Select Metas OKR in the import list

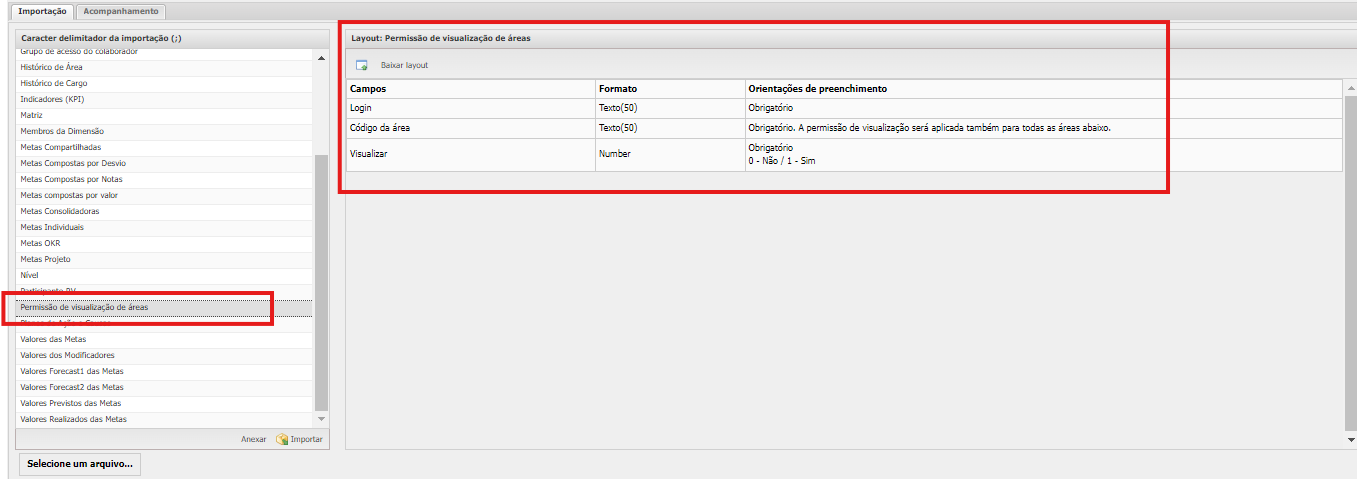click(40, 243)
